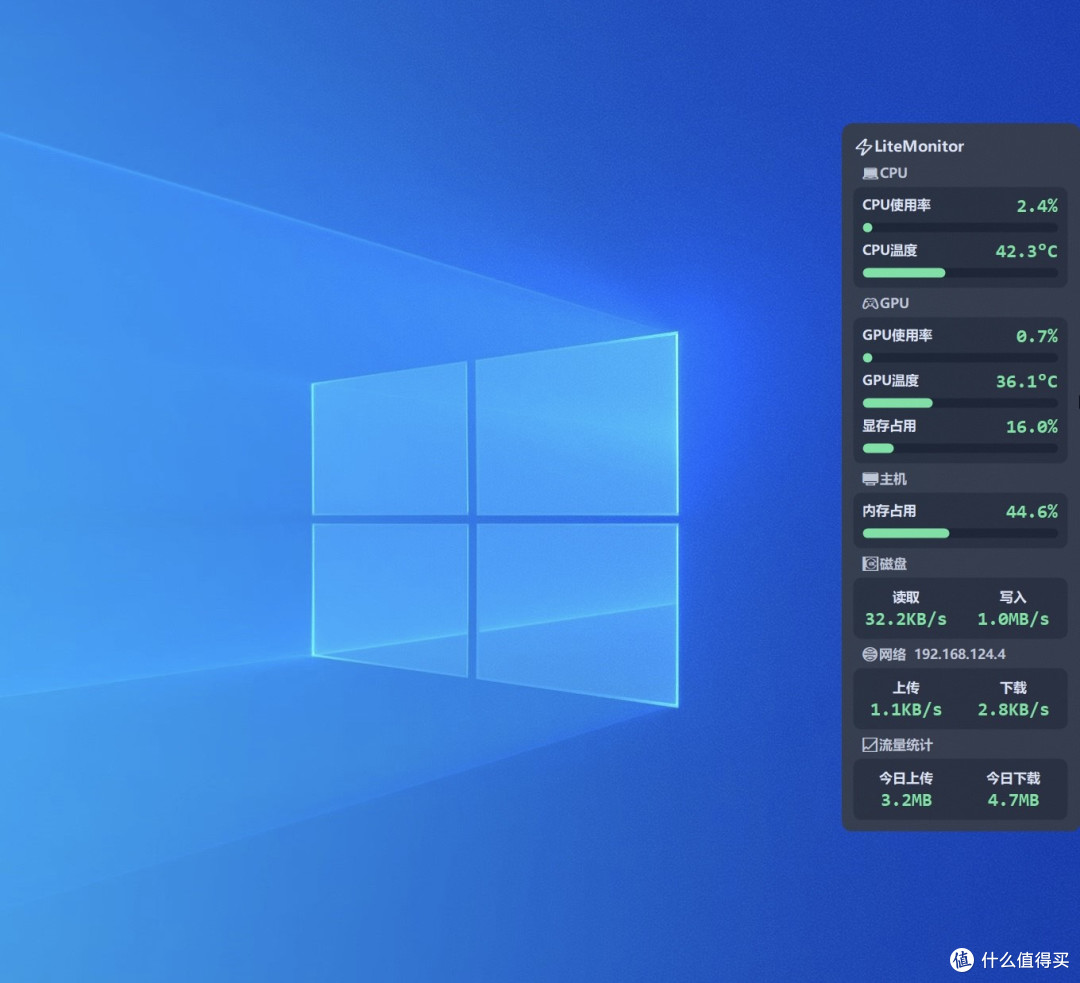
Task: Click the 1.1KB/s upload speed value
Action: tap(906, 710)
